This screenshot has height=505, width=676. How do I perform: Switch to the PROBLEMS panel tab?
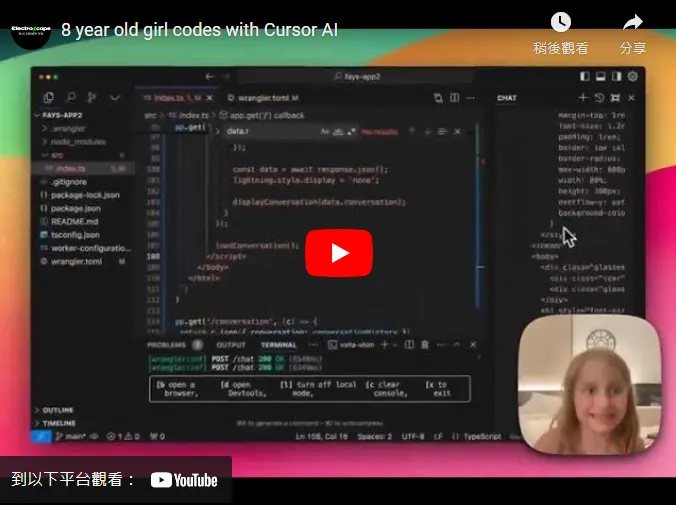point(166,345)
